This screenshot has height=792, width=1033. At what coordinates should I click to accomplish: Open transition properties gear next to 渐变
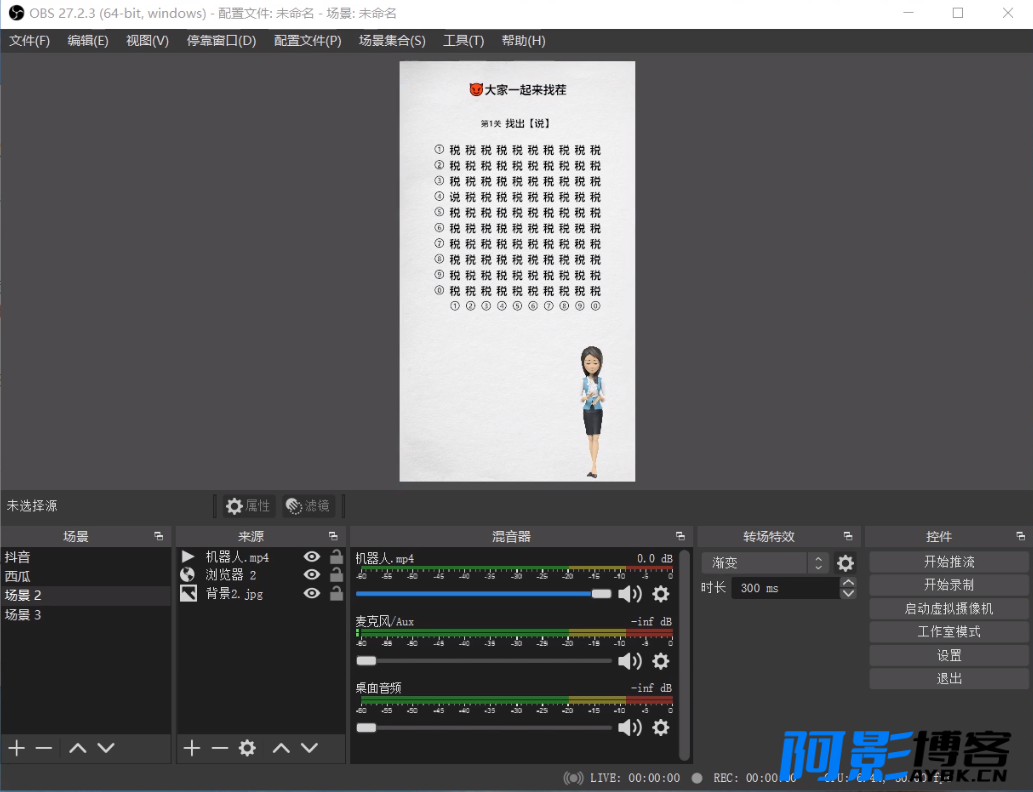845,563
